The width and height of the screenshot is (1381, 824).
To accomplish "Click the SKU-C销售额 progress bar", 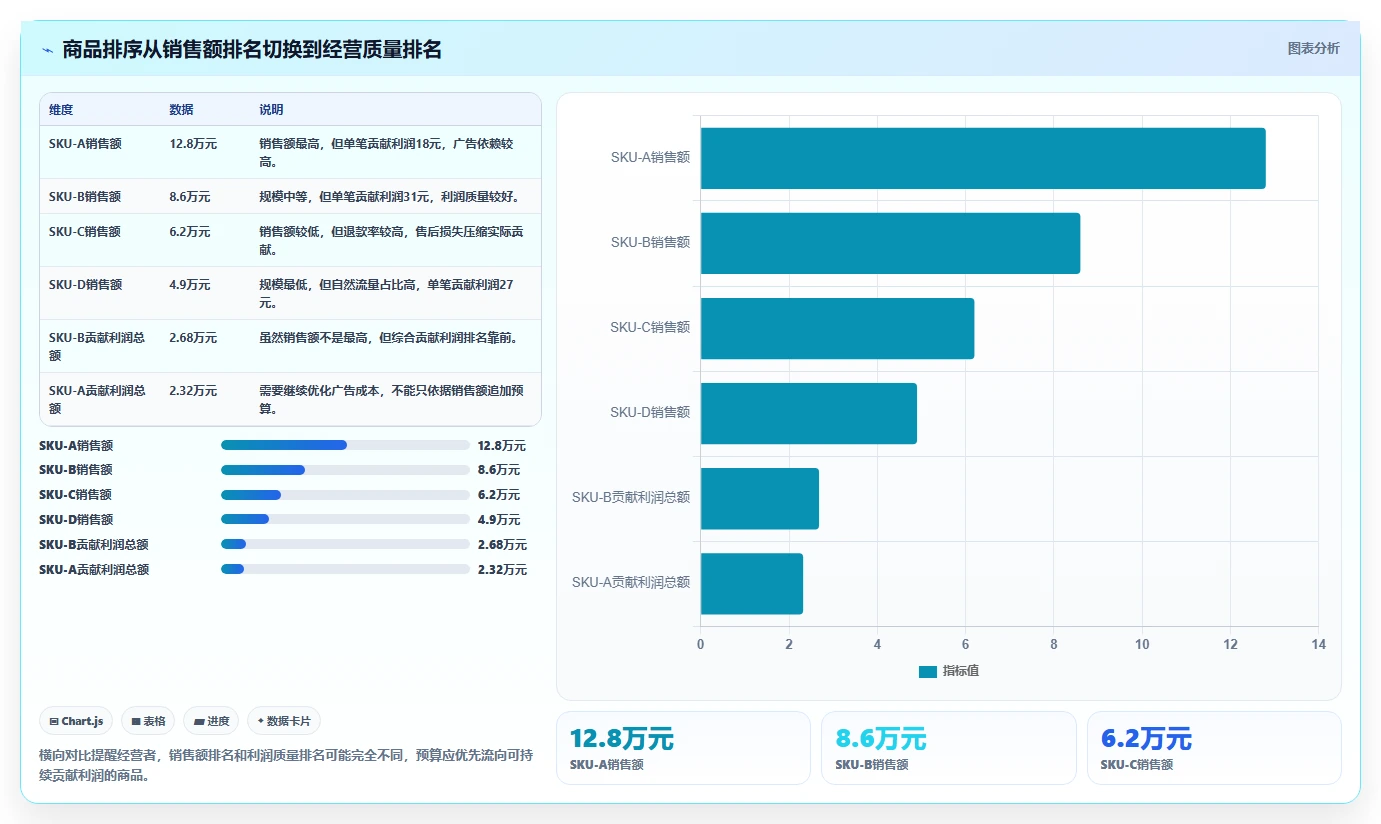I will [345, 494].
